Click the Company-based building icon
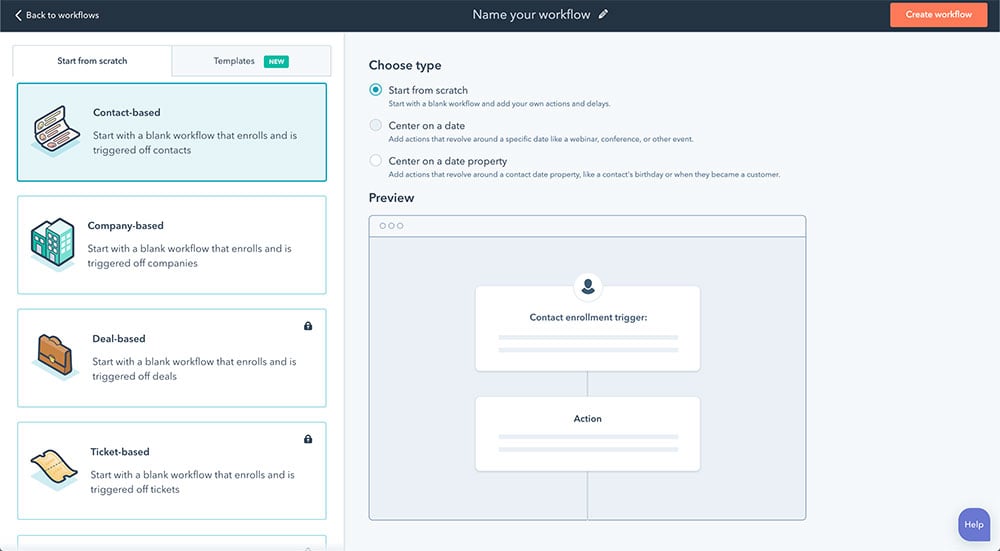Image resolution: width=1000 pixels, height=551 pixels. pyautogui.click(x=52, y=244)
